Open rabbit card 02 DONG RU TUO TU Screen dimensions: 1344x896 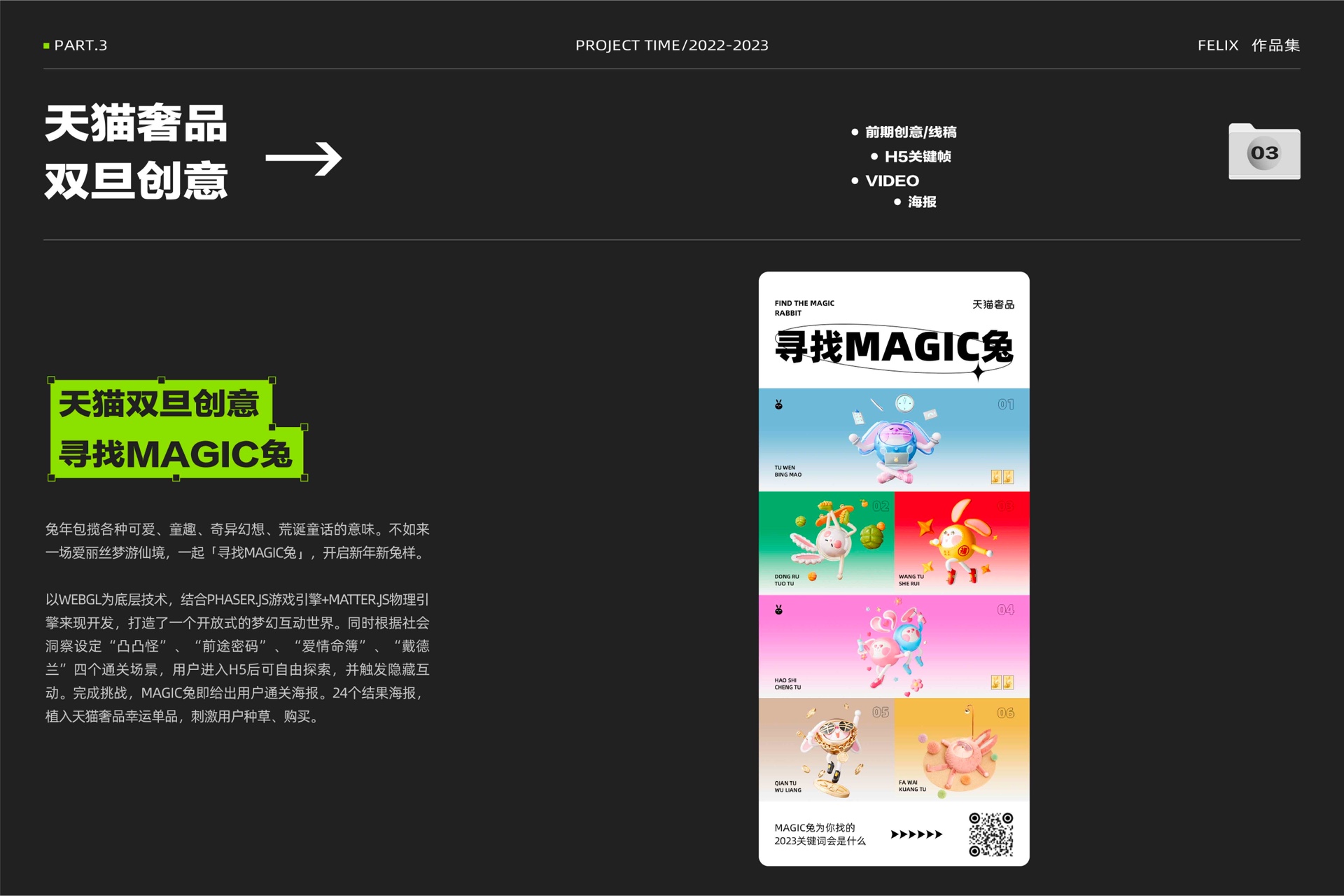(826, 542)
